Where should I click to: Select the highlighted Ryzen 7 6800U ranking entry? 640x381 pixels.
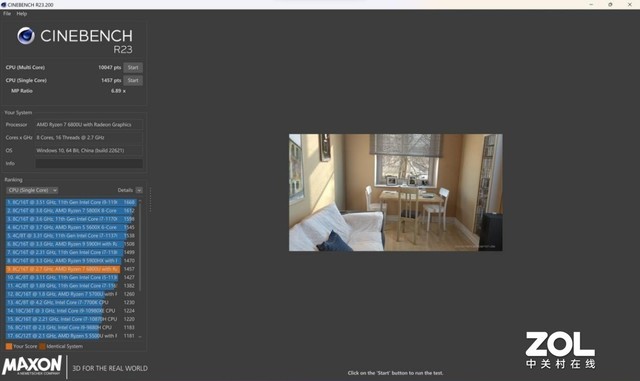click(x=70, y=269)
